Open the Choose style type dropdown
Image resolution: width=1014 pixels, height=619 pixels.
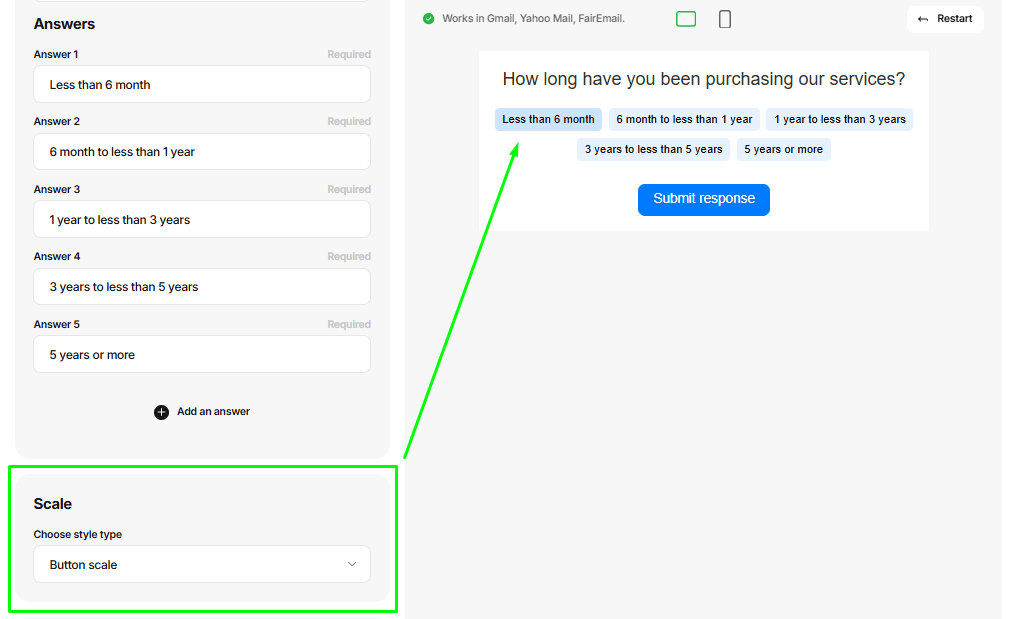(201, 564)
